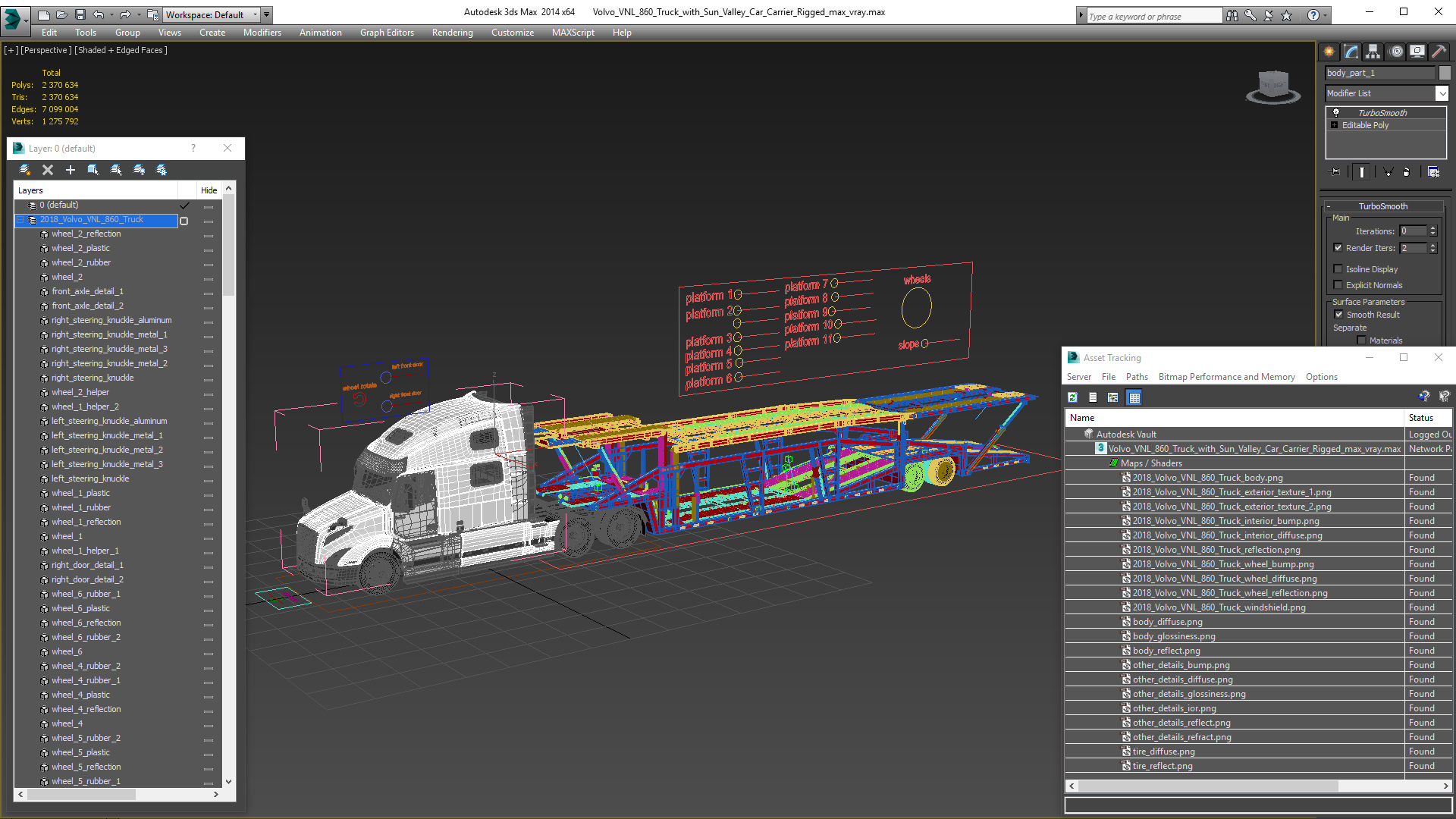Screen dimensions: 1456x819
Task: Open the Graph Editors menu
Action: [387, 33]
